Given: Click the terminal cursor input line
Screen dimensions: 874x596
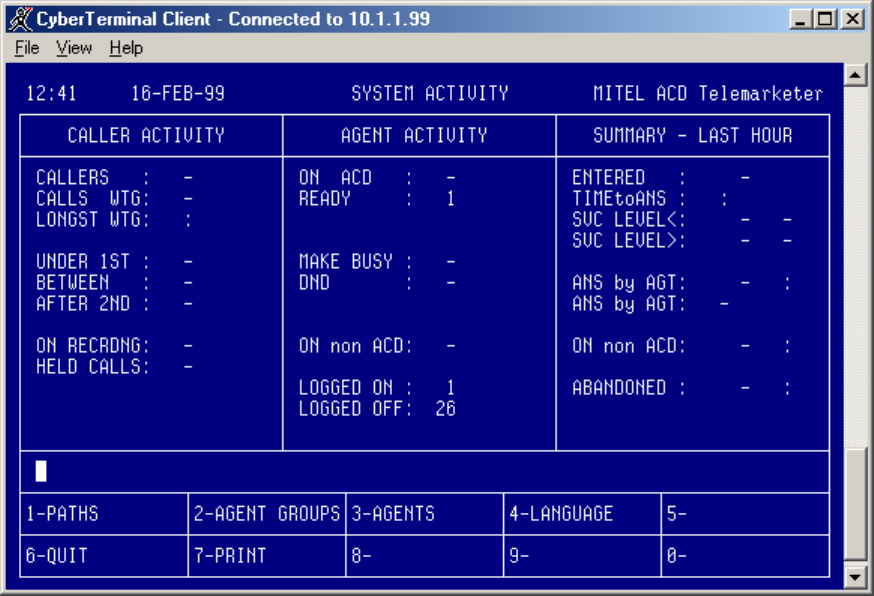Looking at the screenshot, I should pyautogui.click(x=425, y=472).
